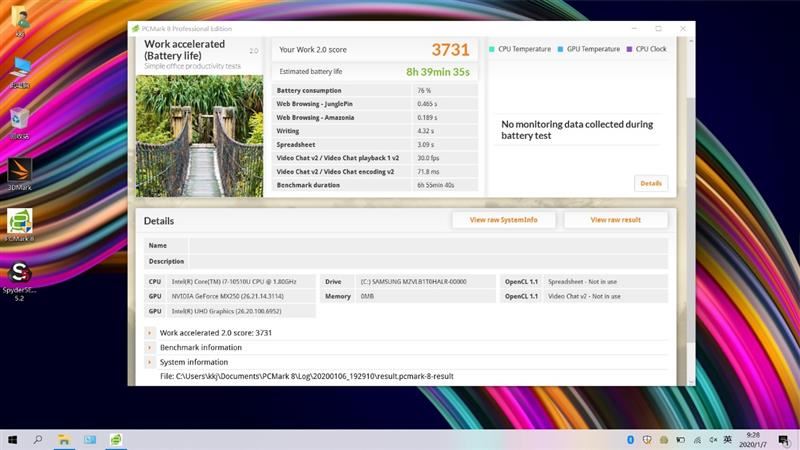Click the Description input field
800x450 pixels.
coord(428,261)
